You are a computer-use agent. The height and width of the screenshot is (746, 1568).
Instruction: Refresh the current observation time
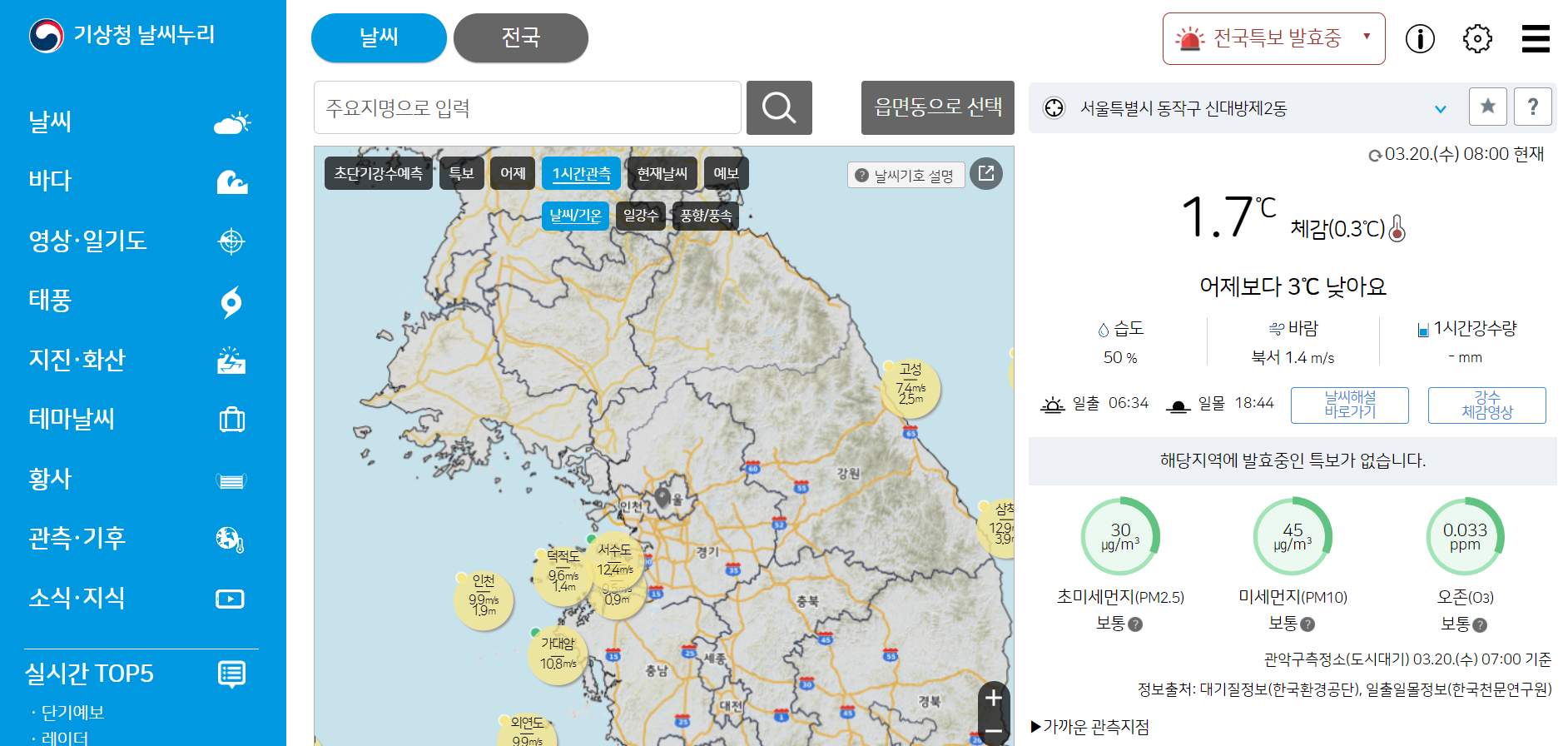click(1375, 155)
